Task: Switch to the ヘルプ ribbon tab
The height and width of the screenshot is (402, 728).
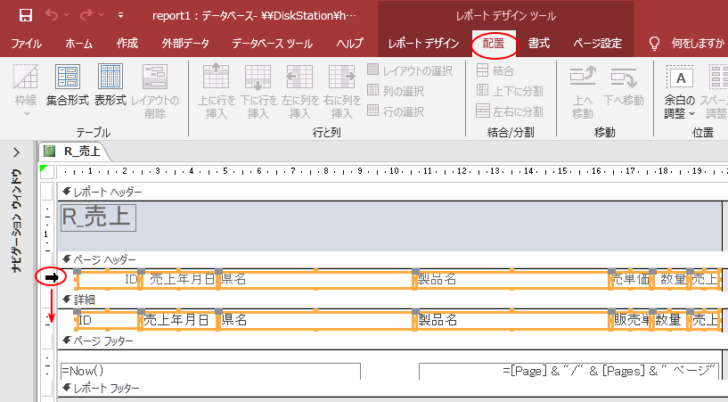Action: (350, 44)
